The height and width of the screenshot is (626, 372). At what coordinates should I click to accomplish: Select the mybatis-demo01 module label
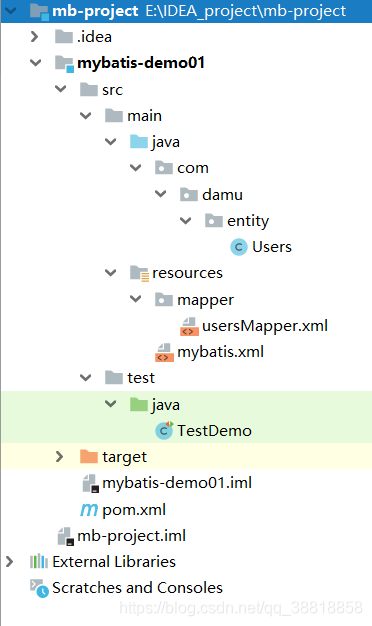[141, 63]
